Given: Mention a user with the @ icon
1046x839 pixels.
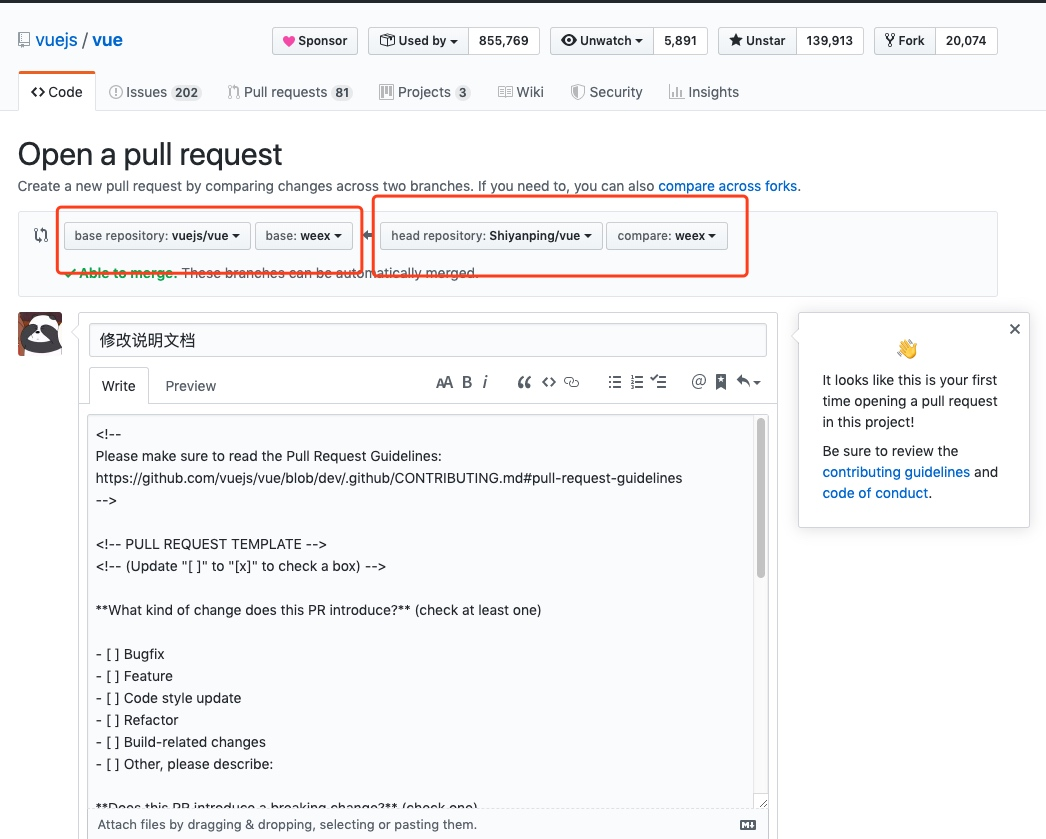Looking at the screenshot, I should [x=698, y=381].
